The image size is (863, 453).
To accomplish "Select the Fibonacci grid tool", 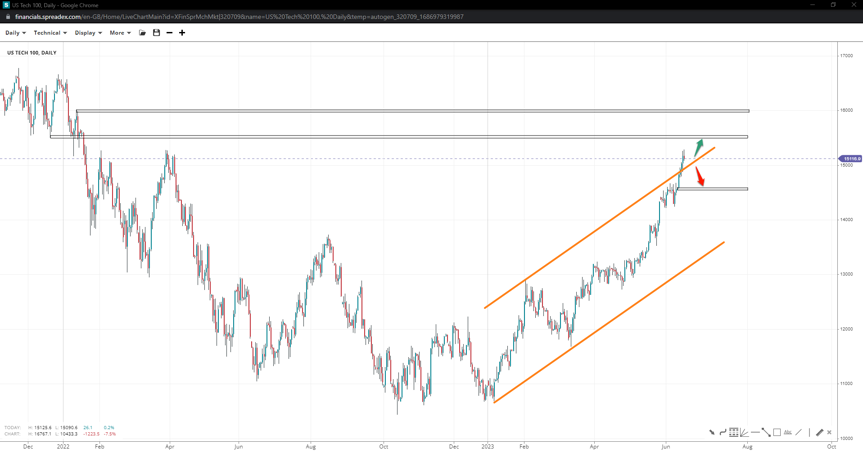I will tap(734, 432).
